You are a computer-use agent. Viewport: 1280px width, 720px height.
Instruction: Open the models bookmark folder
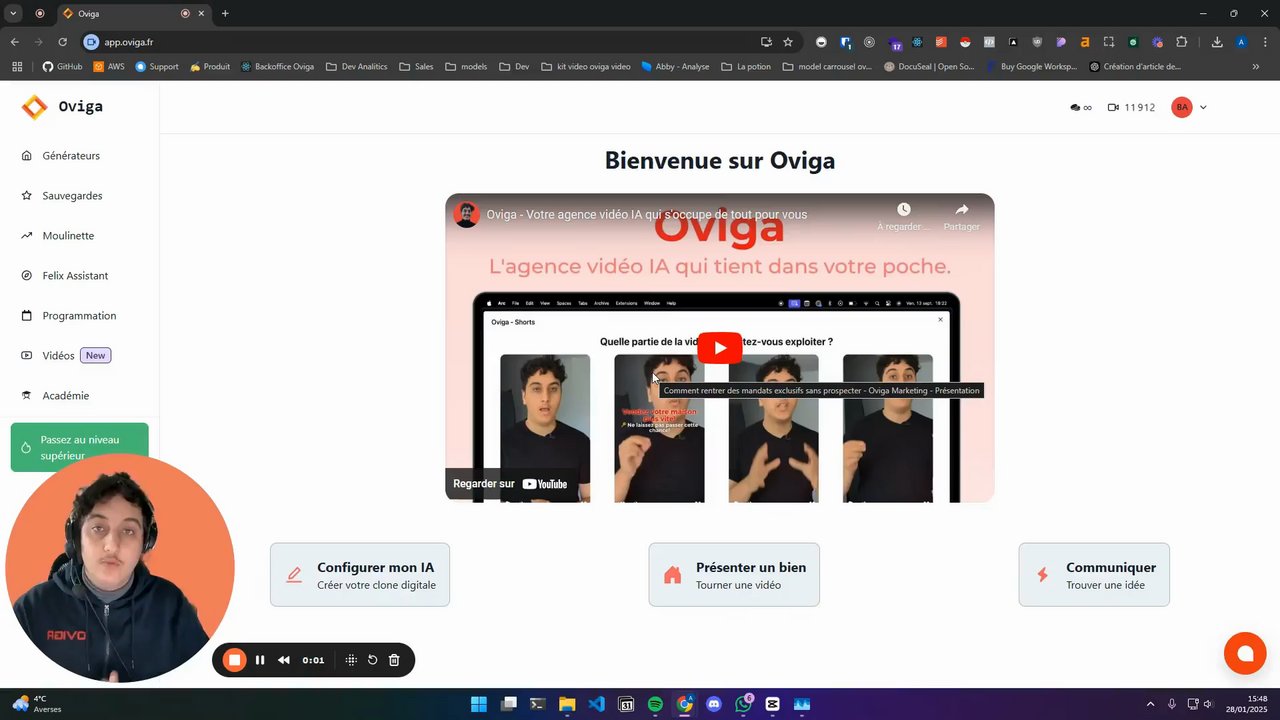(x=466, y=67)
